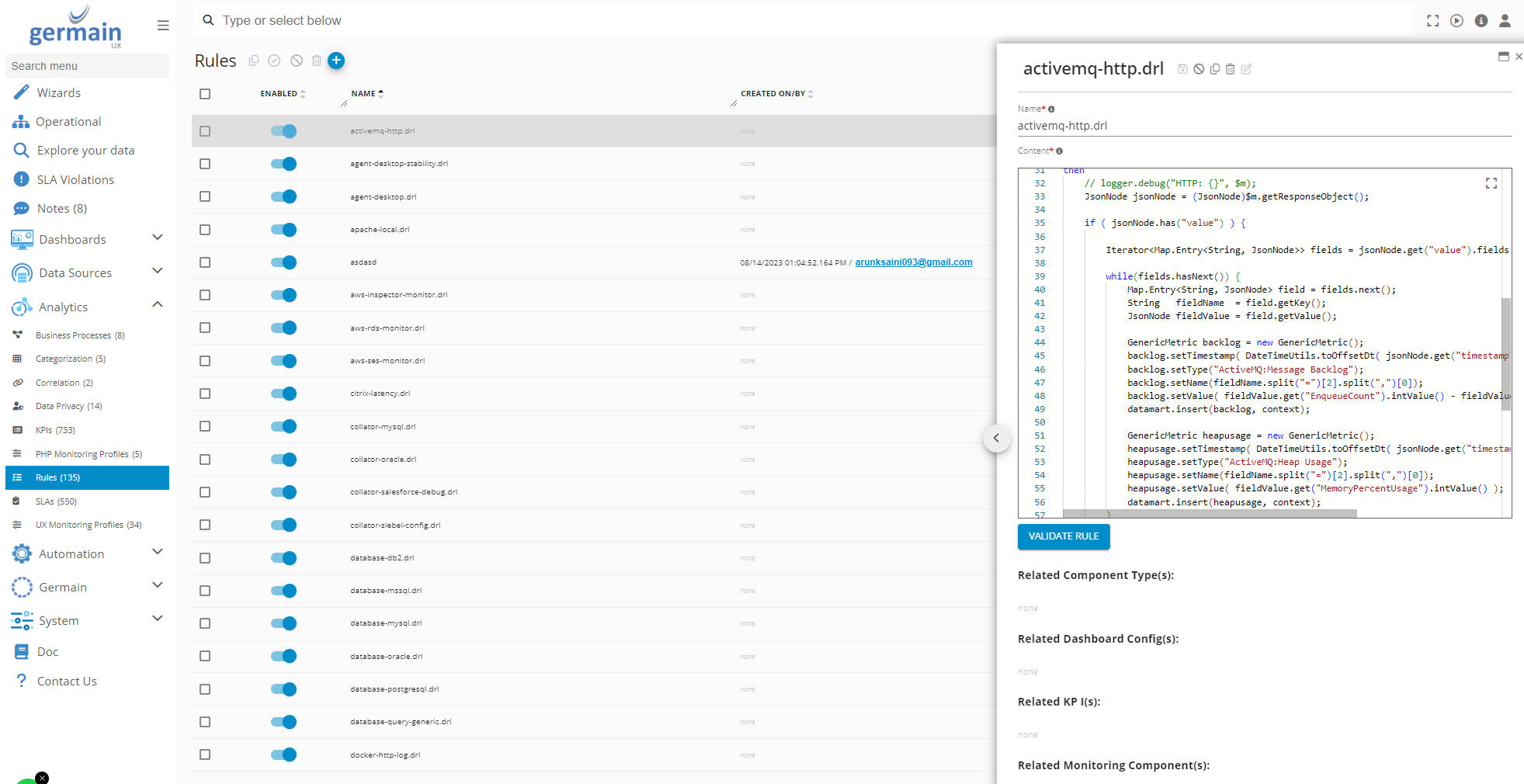Viewport: 1524px width, 784px height.
Task: Click the blue add rule plus button
Action: 336,61
